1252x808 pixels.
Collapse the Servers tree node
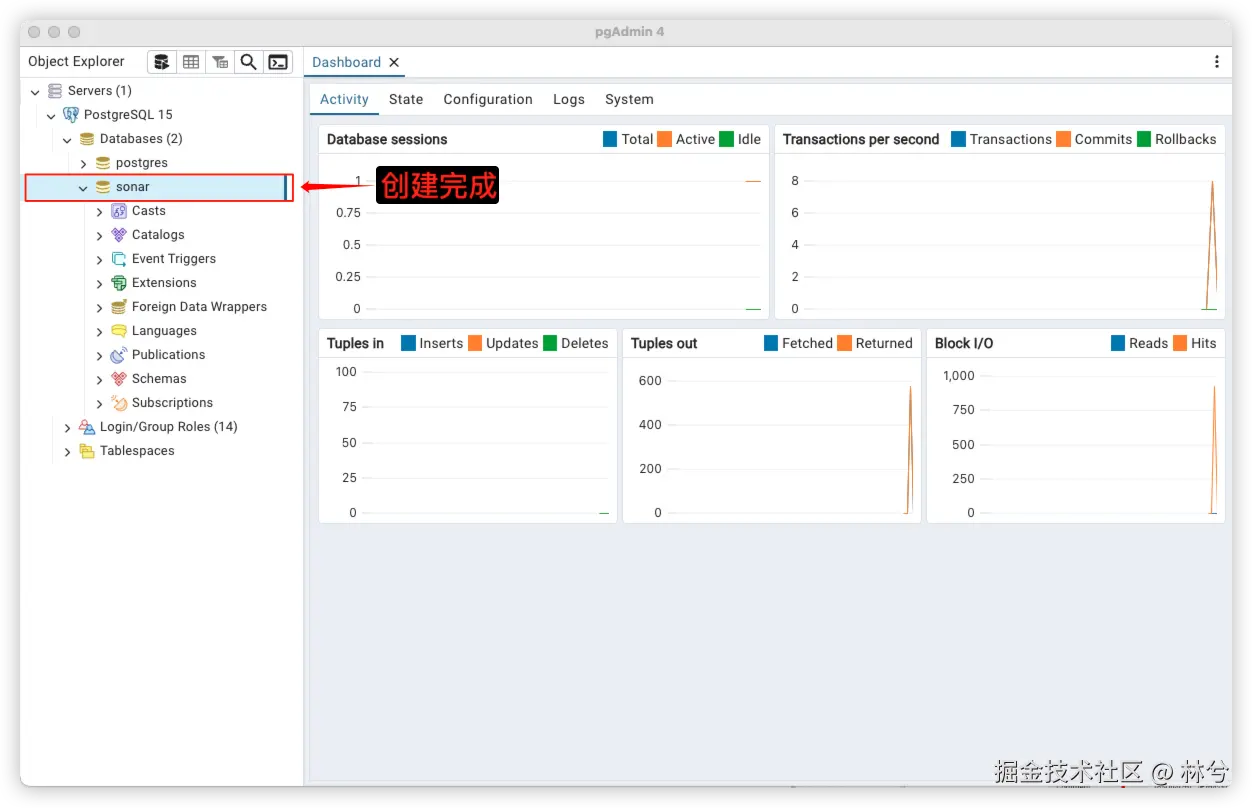(35, 92)
